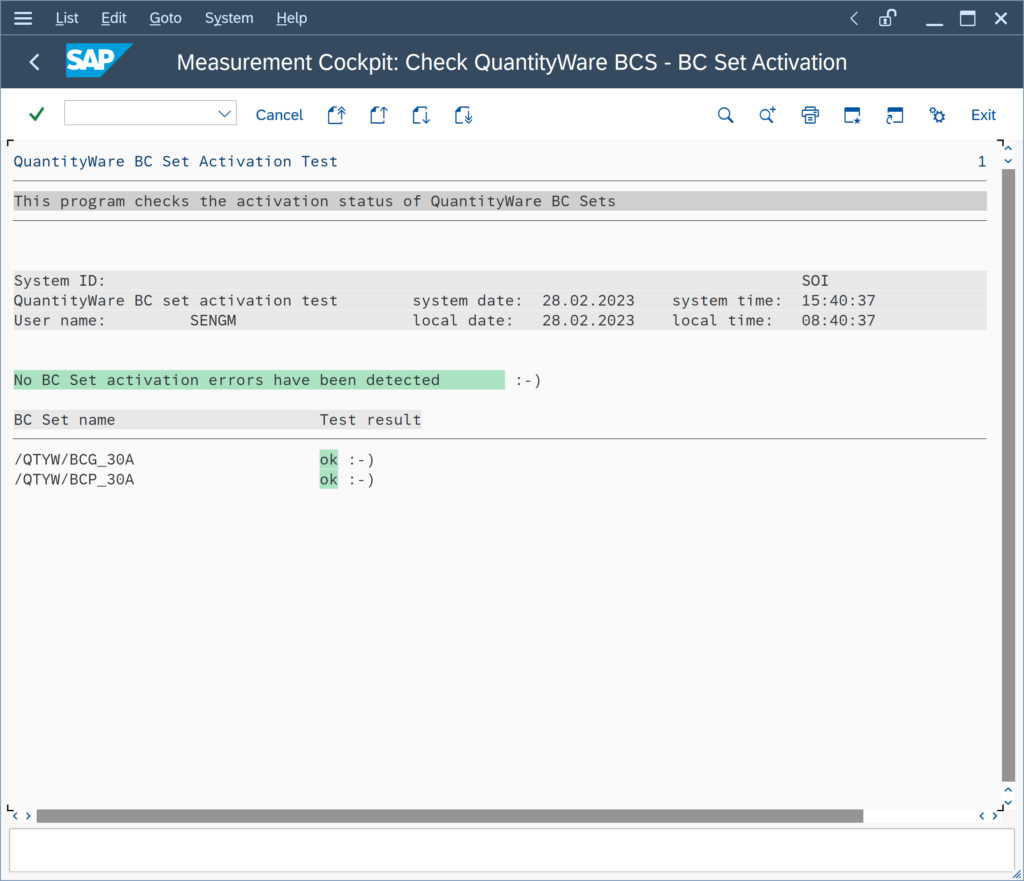Click the program description line
Screen dimensions: 1024x881
(500, 201)
